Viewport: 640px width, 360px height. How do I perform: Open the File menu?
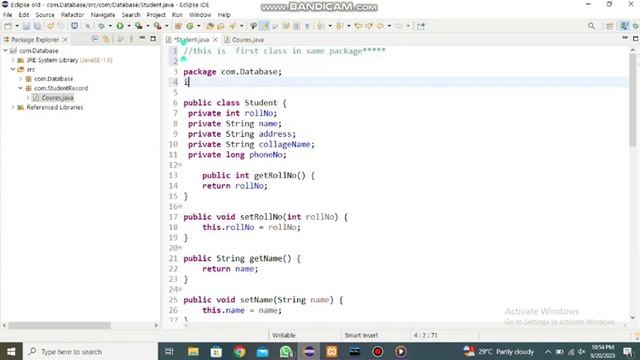click(x=7, y=15)
